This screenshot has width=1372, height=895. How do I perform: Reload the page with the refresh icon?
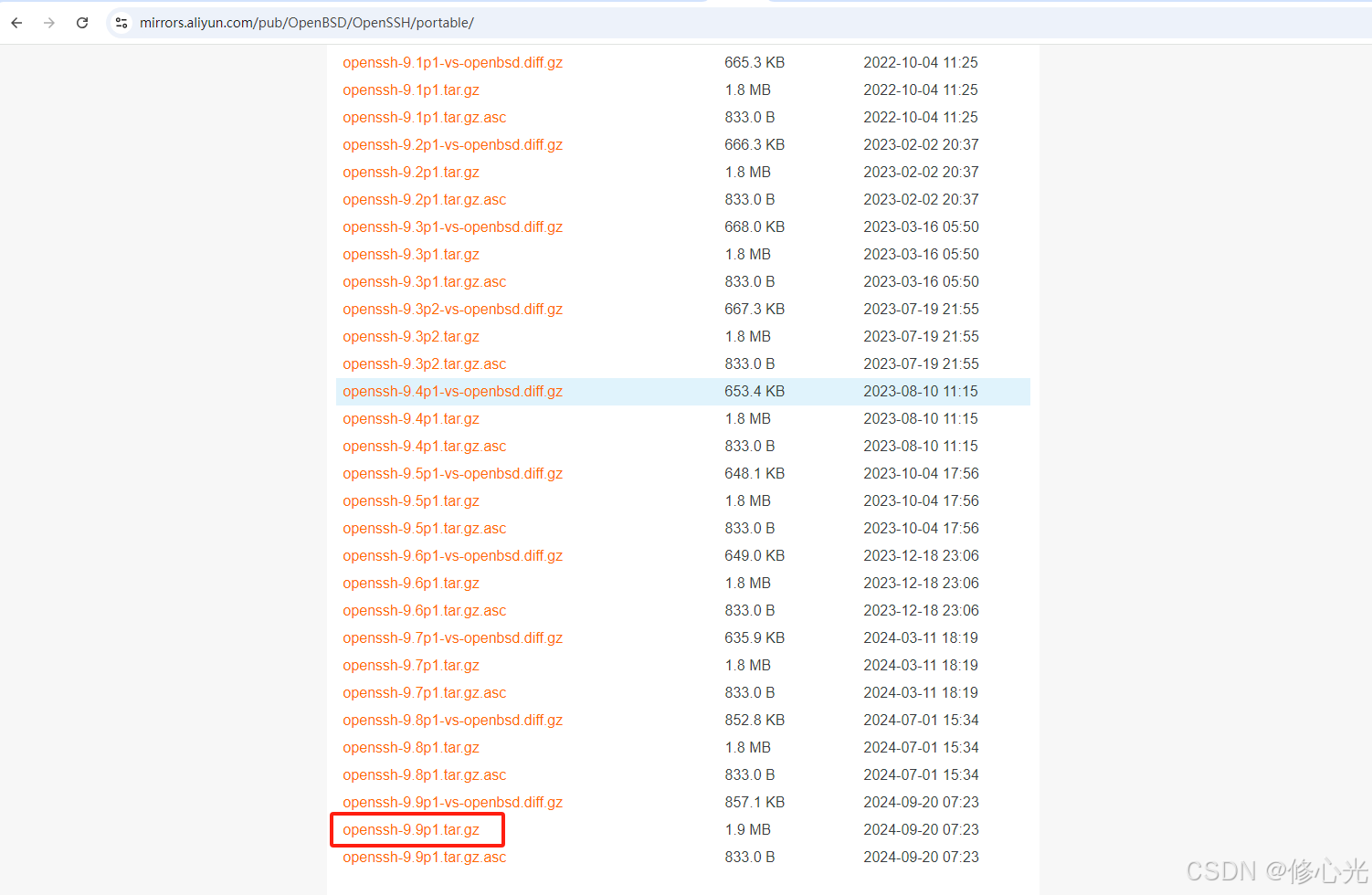[82, 23]
